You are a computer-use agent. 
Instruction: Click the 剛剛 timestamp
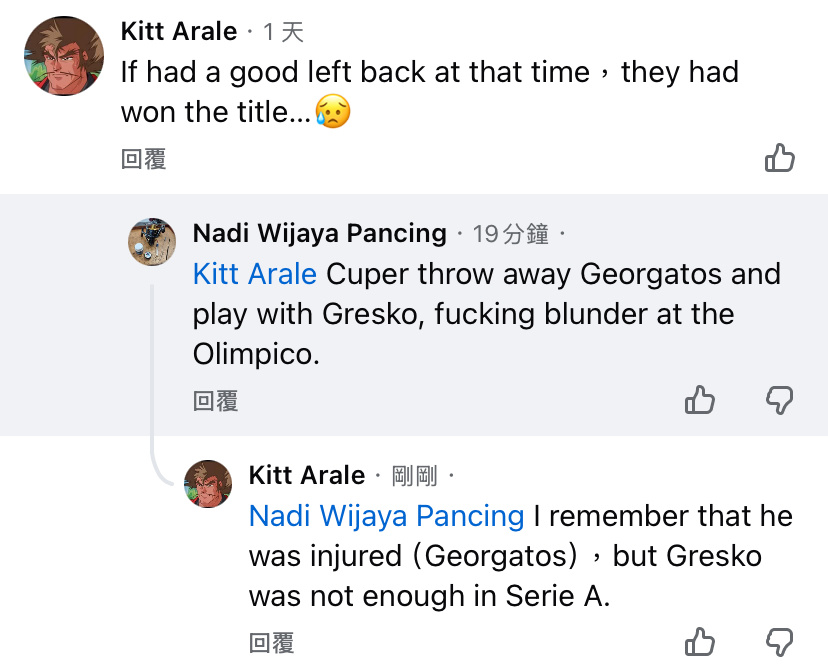click(415, 476)
